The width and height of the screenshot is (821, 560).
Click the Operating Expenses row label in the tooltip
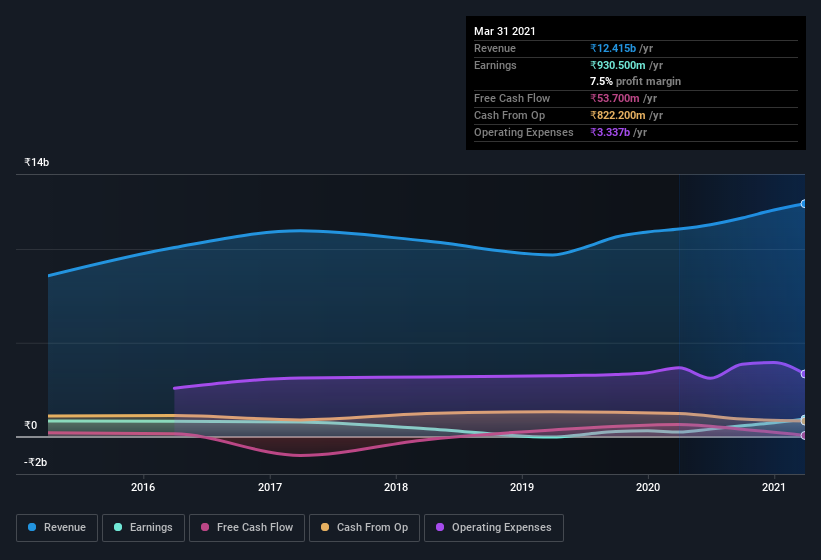(x=524, y=132)
